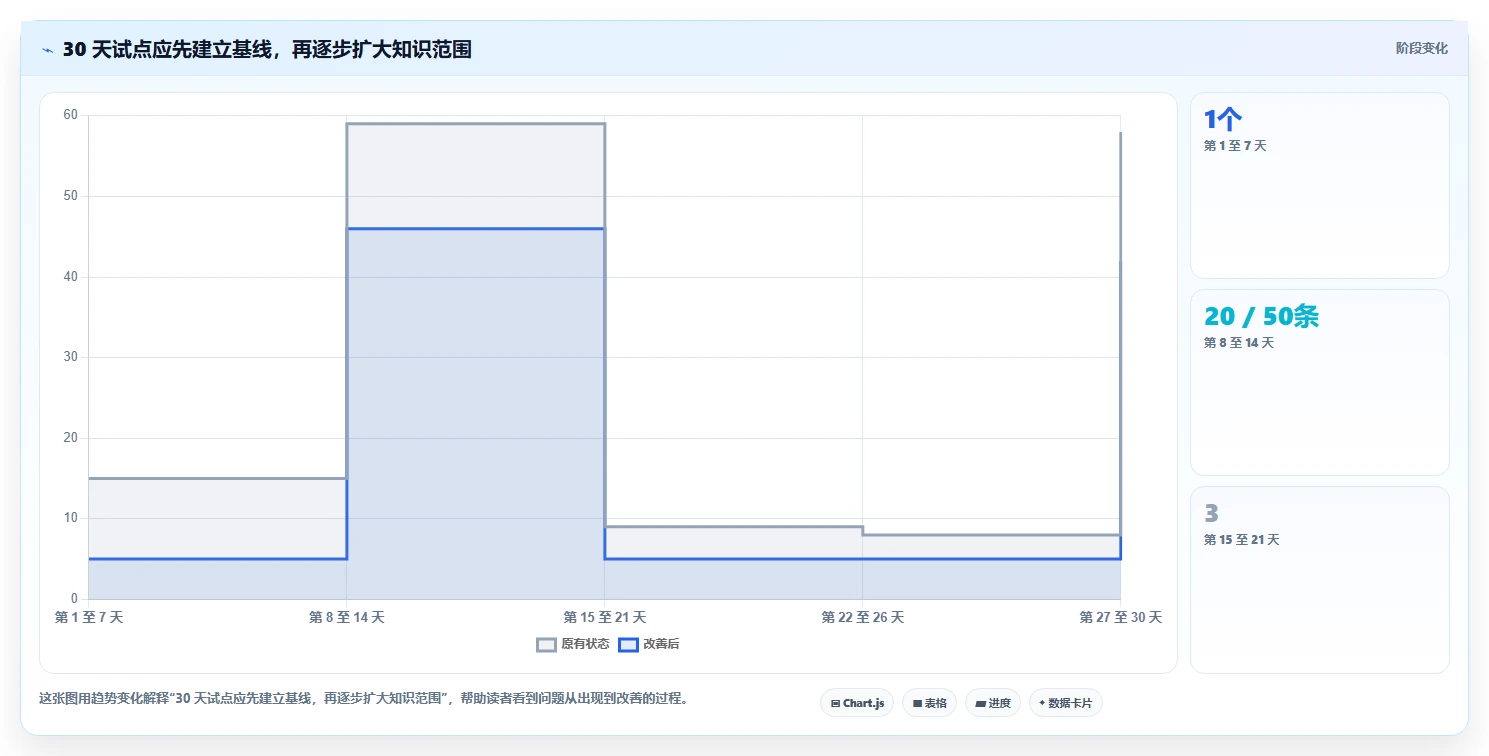This screenshot has width=1489, height=756.
Task: Click the gray 原有状态 legend swatch
Action: click(546, 644)
